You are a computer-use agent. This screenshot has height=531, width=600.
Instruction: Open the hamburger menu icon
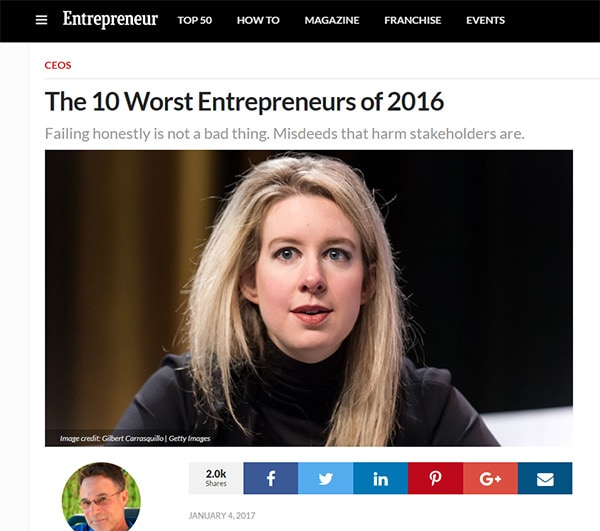41,20
